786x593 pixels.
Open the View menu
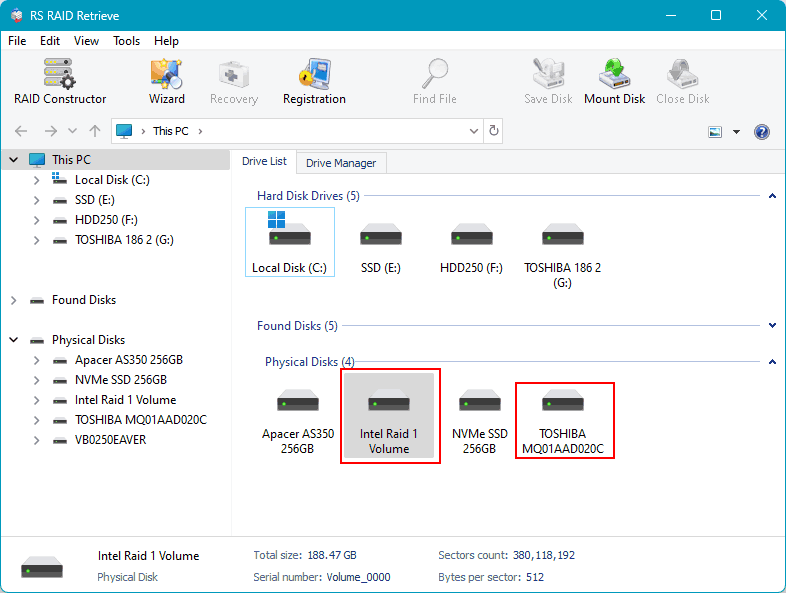coord(86,41)
